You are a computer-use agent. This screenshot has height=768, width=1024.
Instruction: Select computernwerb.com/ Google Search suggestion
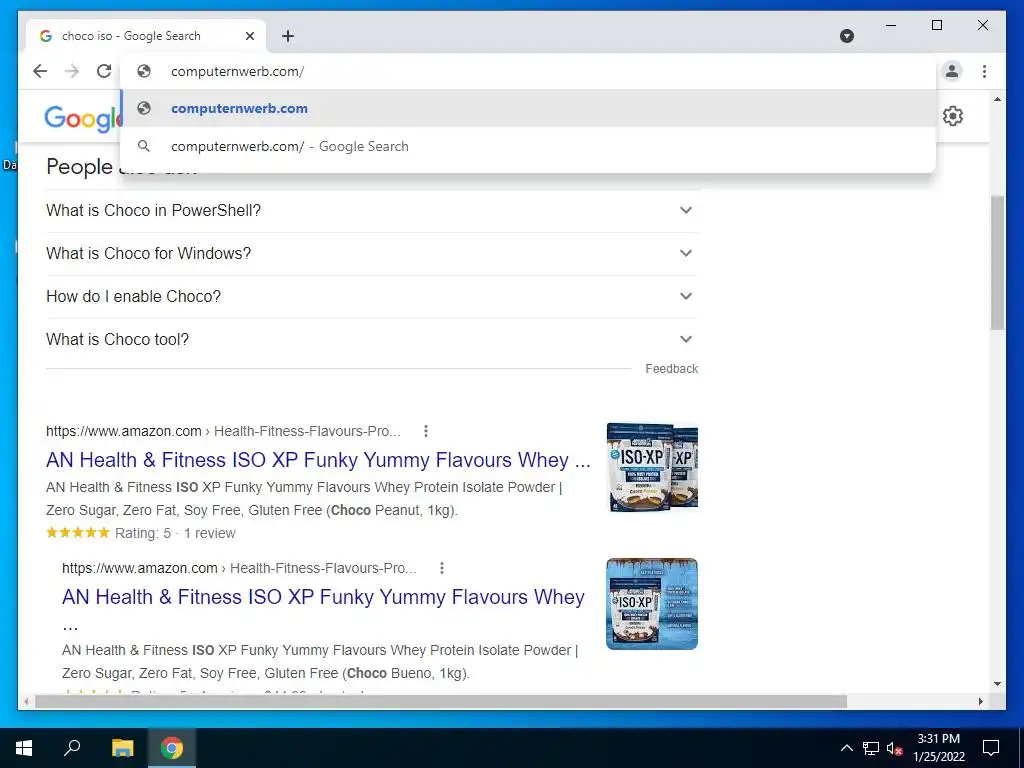coord(528,146)
